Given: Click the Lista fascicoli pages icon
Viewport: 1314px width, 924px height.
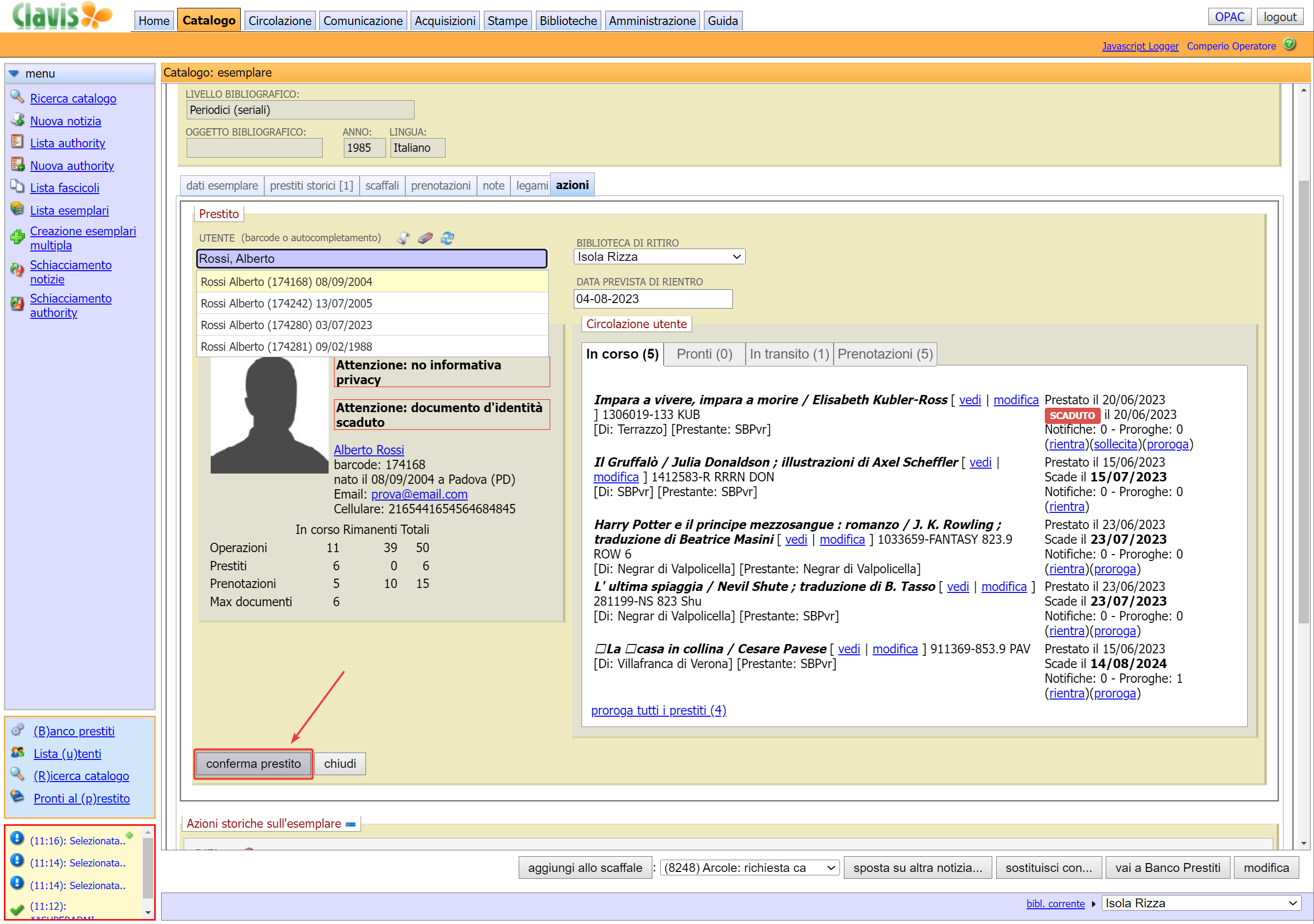Looking at the screenshot, I should coord(17,187).
